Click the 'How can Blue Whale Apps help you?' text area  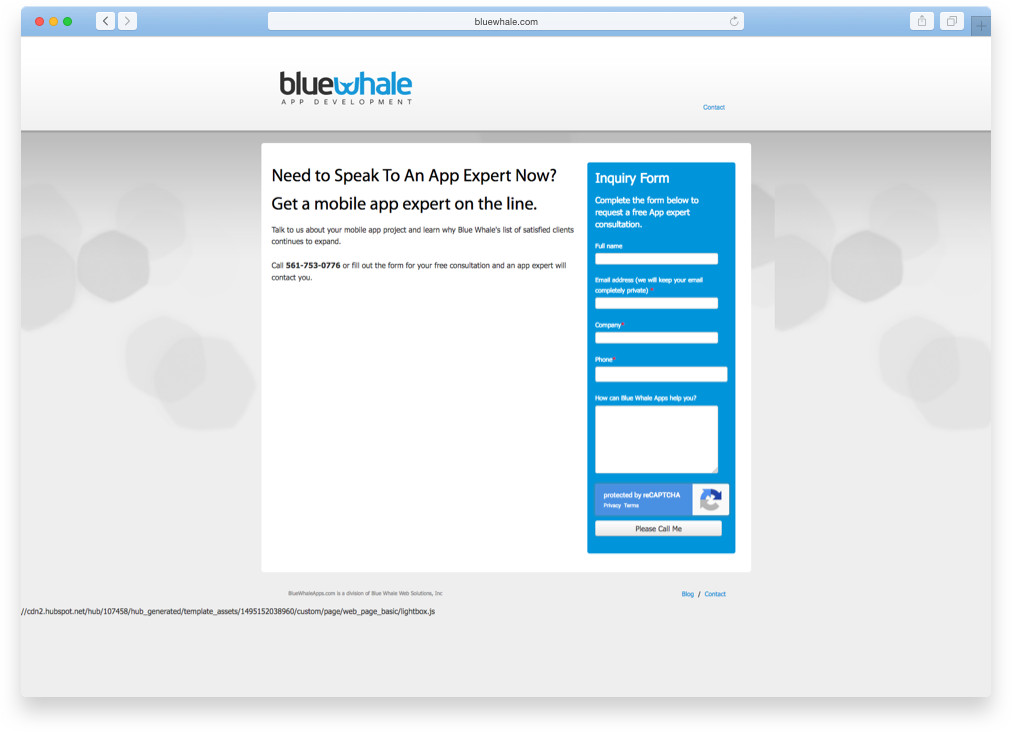click(x=656, y=439)
